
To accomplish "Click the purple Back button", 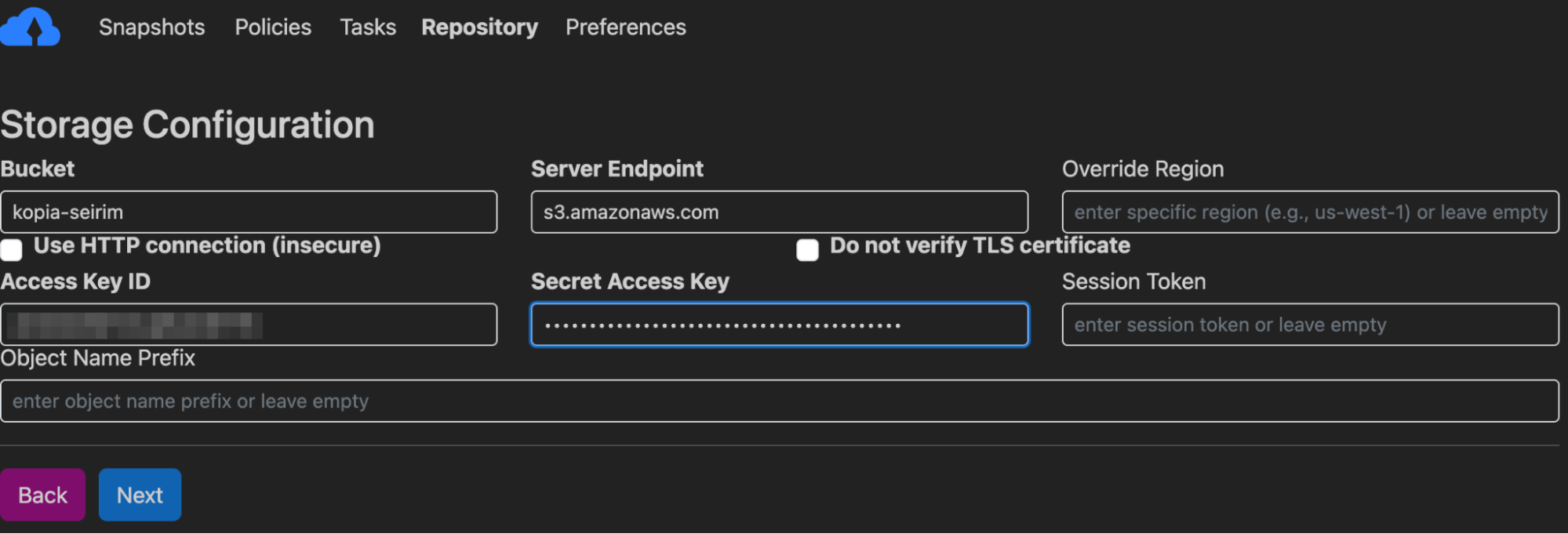I will pyautogui.click(x=42, y=495).
